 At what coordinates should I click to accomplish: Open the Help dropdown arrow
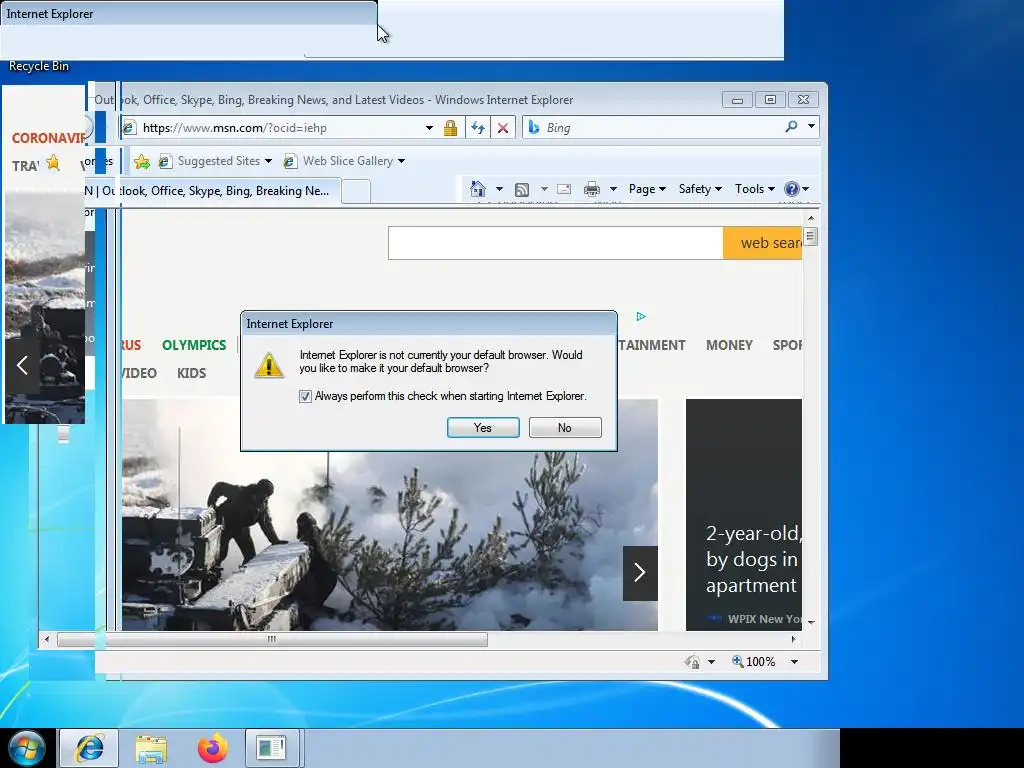(x=806, y=189)
